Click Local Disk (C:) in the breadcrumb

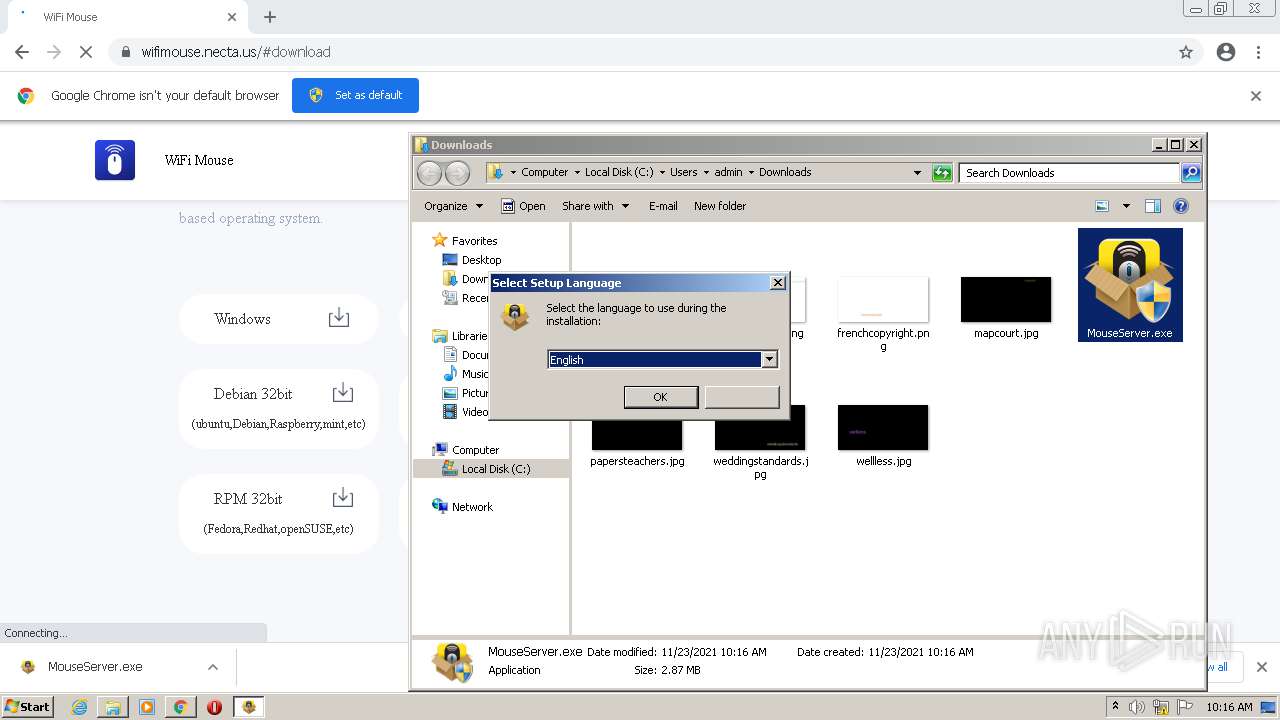[x=619, y=172]
